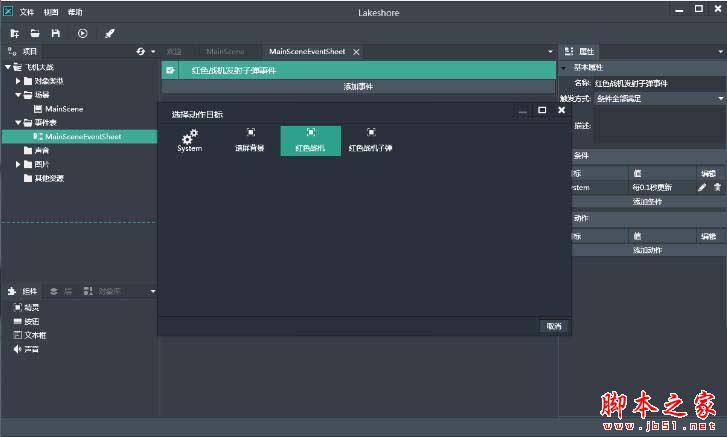Click the 取消 button in dialog
Screen dimensions: 727x437
pos(554,326)
